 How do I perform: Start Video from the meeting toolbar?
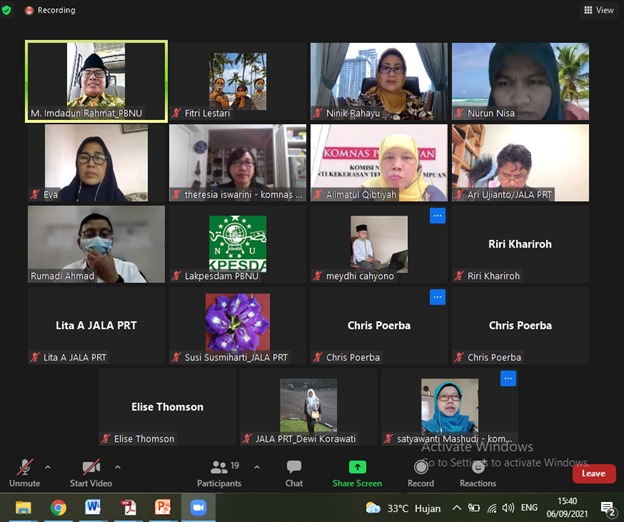pyautogui.click(x=91, y=470)
